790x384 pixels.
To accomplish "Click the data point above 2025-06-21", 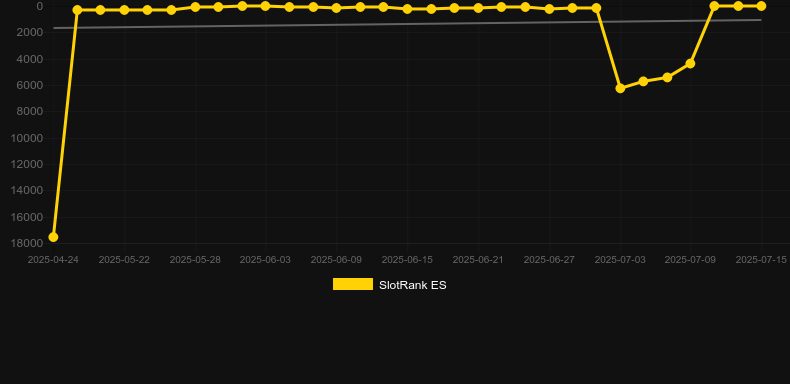I will (478, 8).
